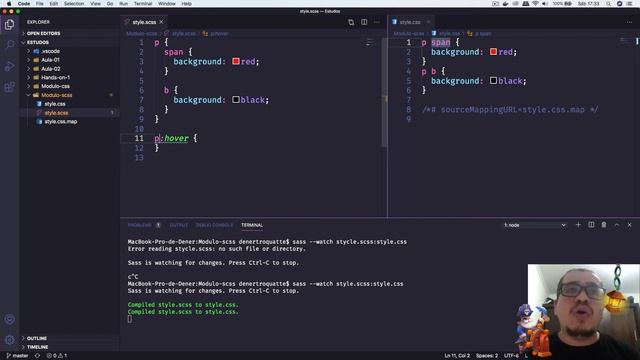Expand the Hands-on-1 folder
Viewport: 640px width, 360px height.
click(69, 78)
